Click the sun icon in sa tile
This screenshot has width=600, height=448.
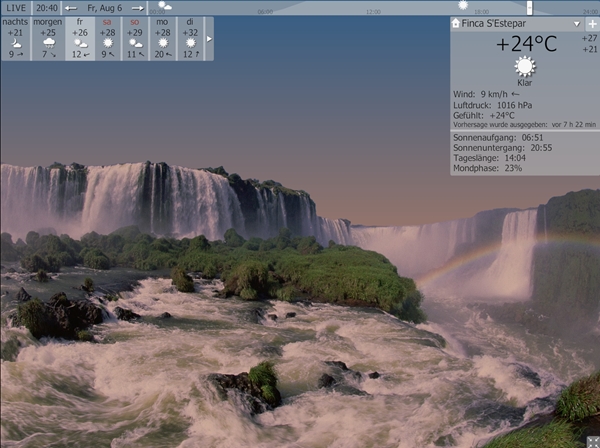(x=108, y=43)
